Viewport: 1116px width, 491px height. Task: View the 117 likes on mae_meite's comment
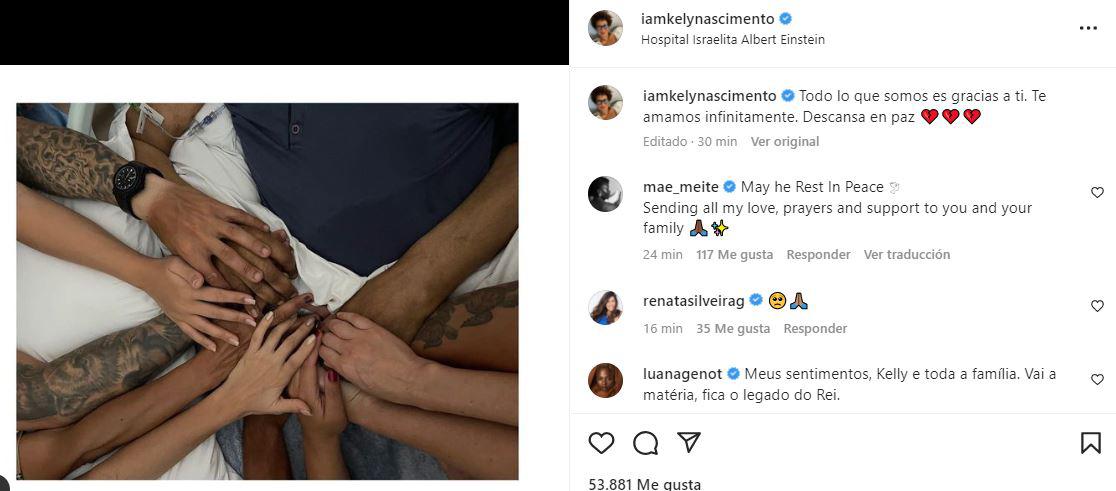[x=734, y=255]
